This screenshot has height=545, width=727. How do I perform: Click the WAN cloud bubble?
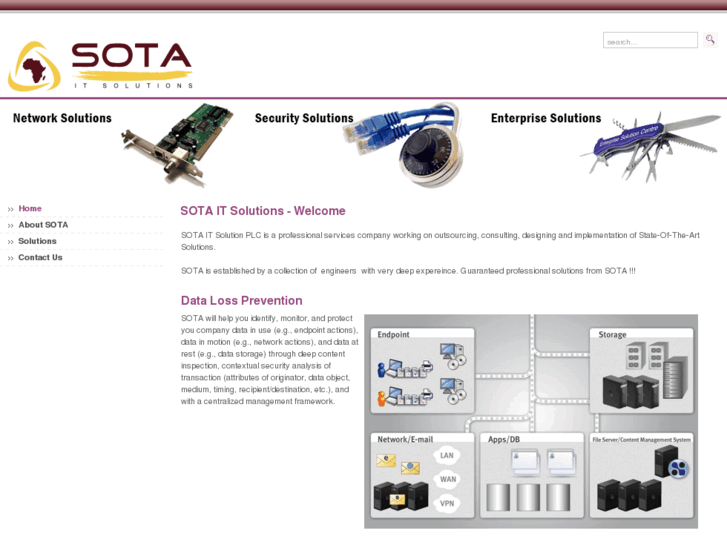448,479
